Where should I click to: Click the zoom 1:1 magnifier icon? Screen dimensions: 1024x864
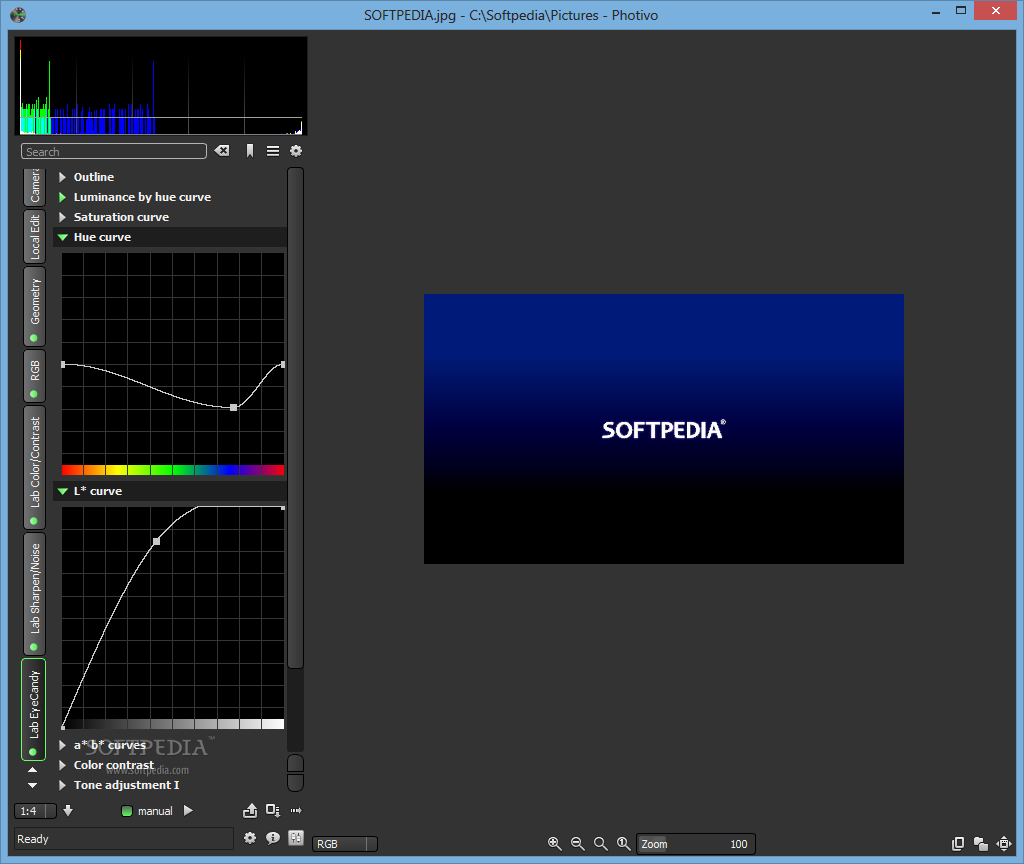[x=624, y=844]
